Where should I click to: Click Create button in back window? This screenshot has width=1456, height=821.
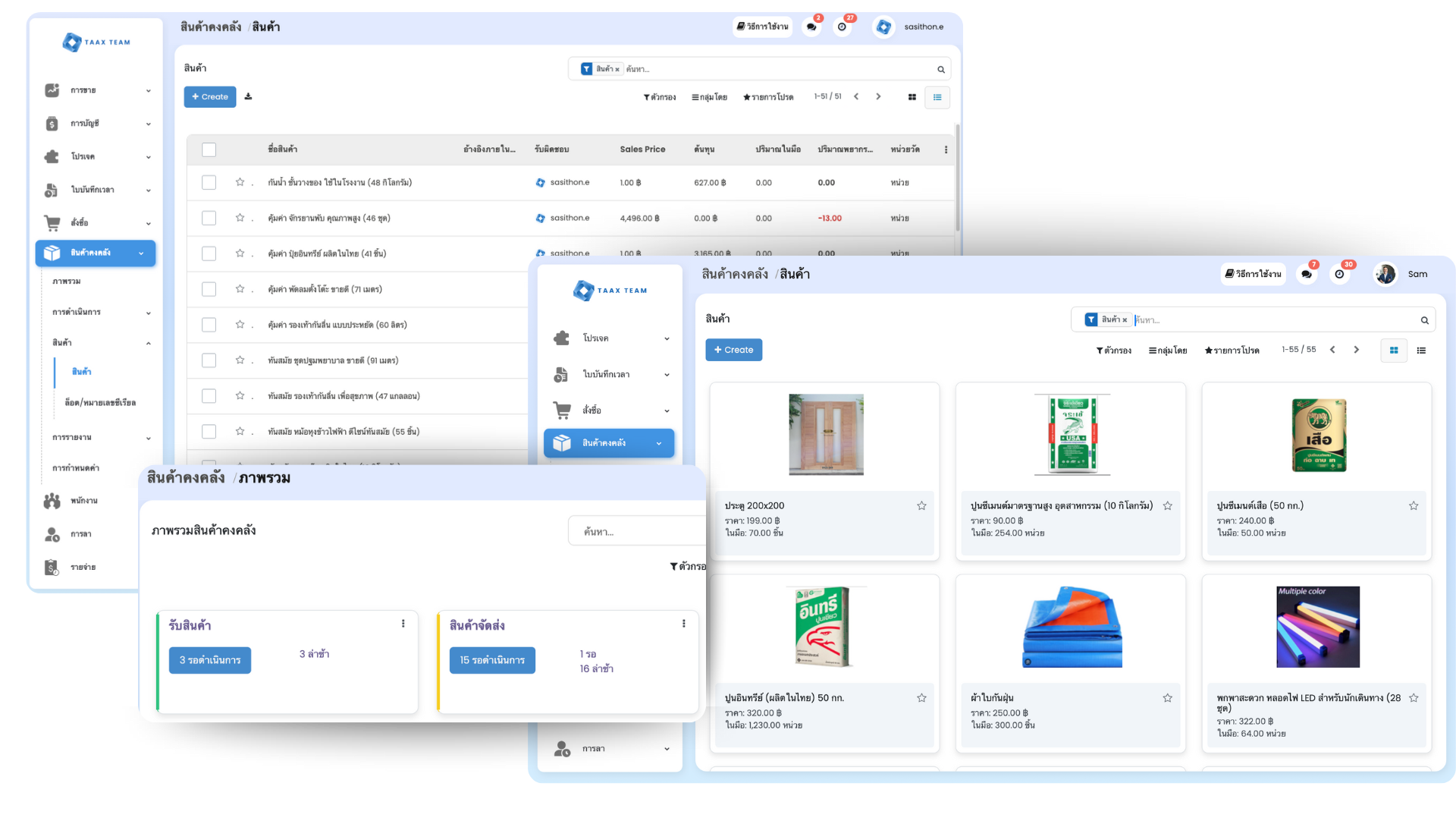[210, 97]
